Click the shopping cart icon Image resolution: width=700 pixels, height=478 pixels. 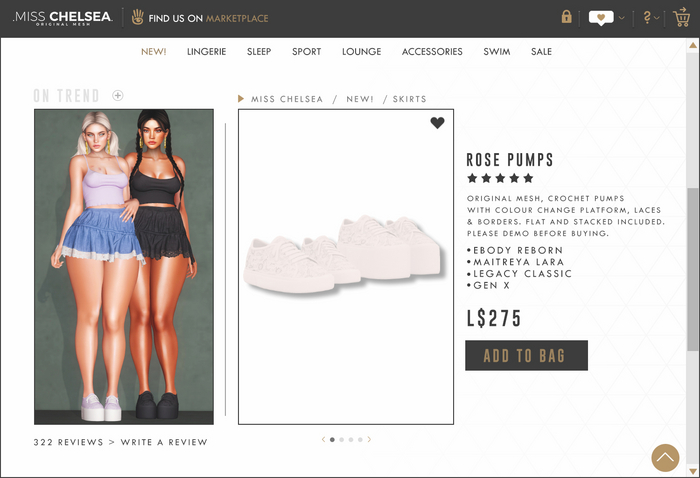(681, 17)
